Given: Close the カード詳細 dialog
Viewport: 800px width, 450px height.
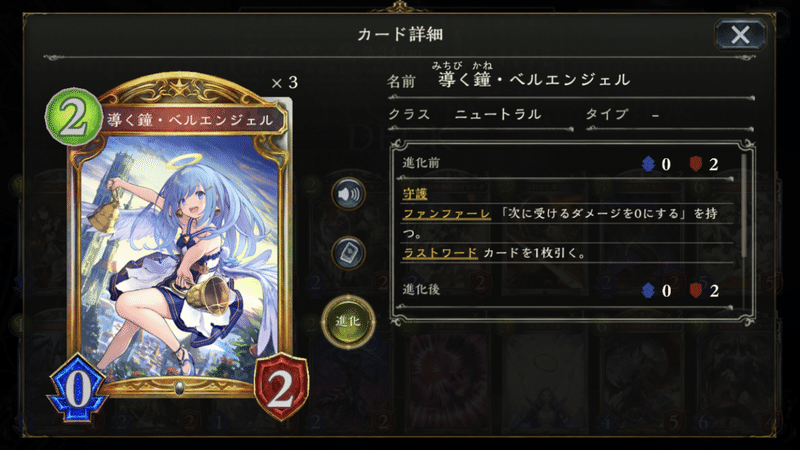Looking at the screenshot, I should tap(740, 35).
